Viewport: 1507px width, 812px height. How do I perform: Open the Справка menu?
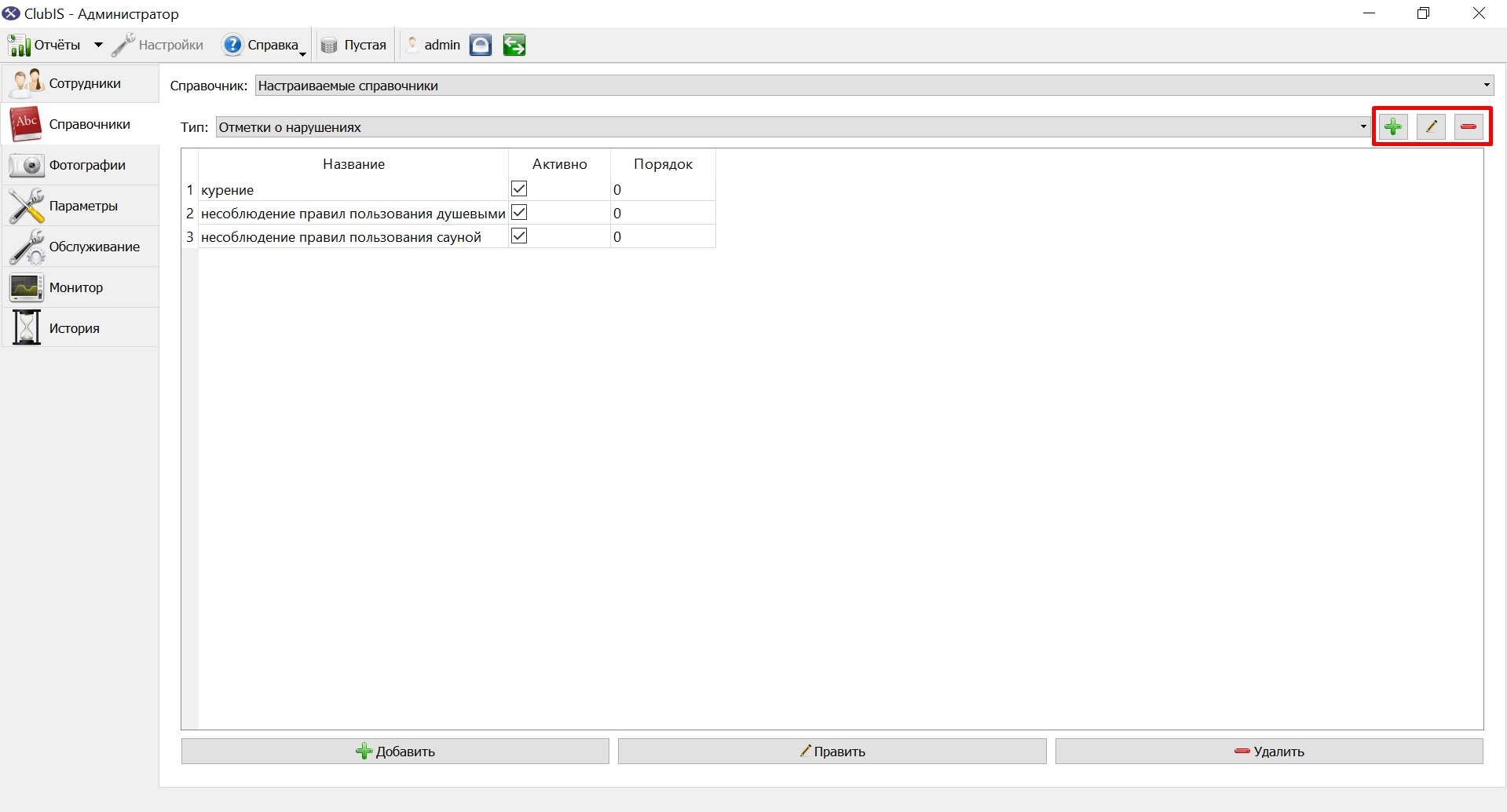click(x=265, y=45)
